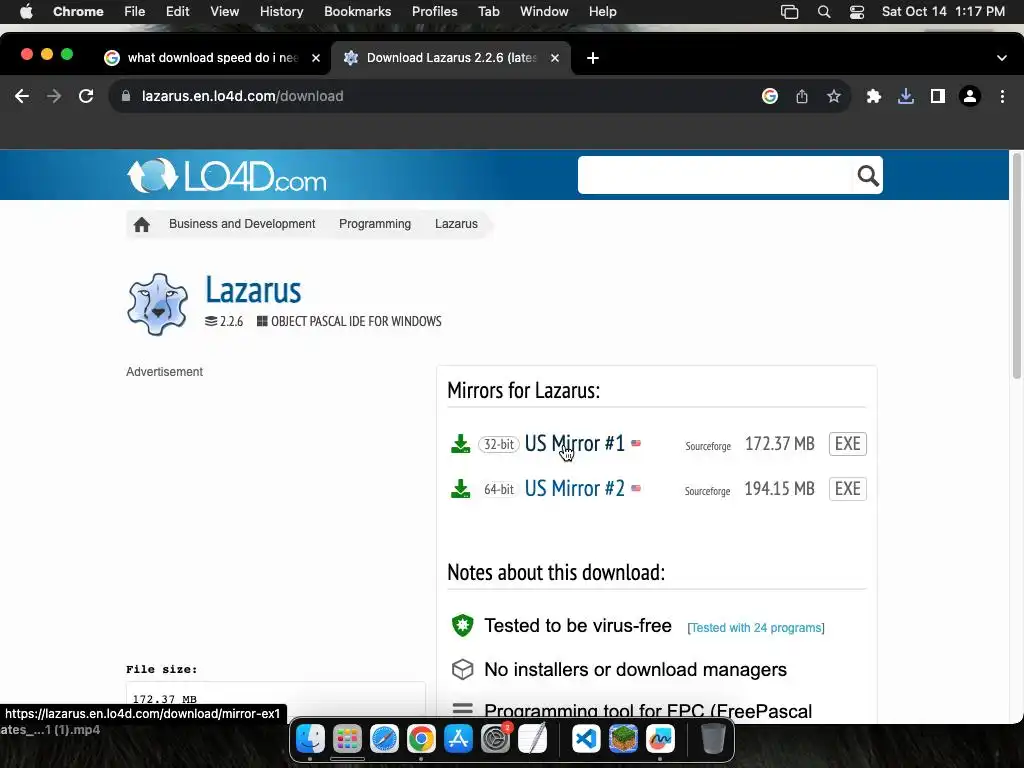Viewport: 1024px width, 768px height.
Task: Open Launchpad from the Dock
Action: tap(347, 739)
